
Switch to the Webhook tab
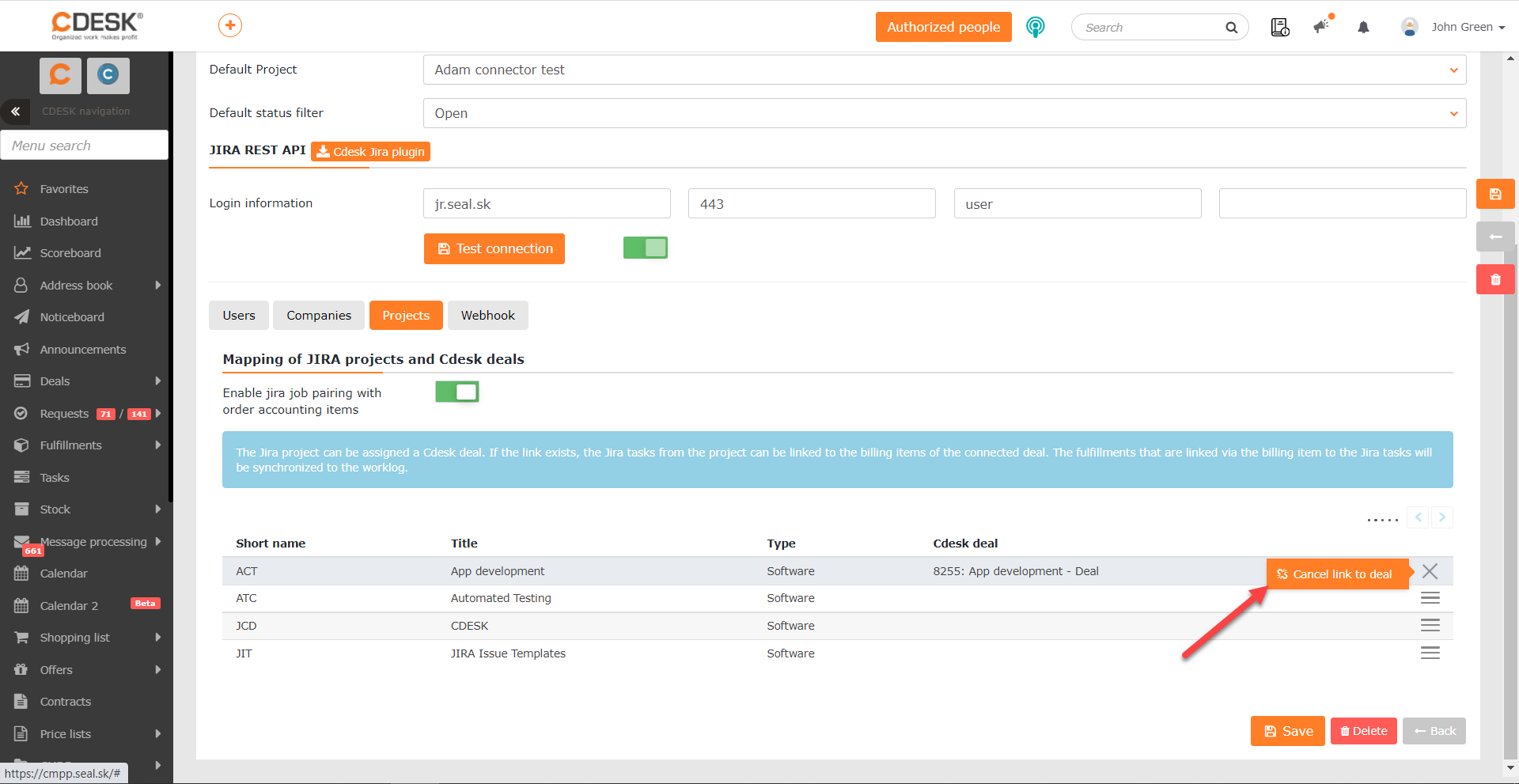pyautogui.click(x=488, y=316)
